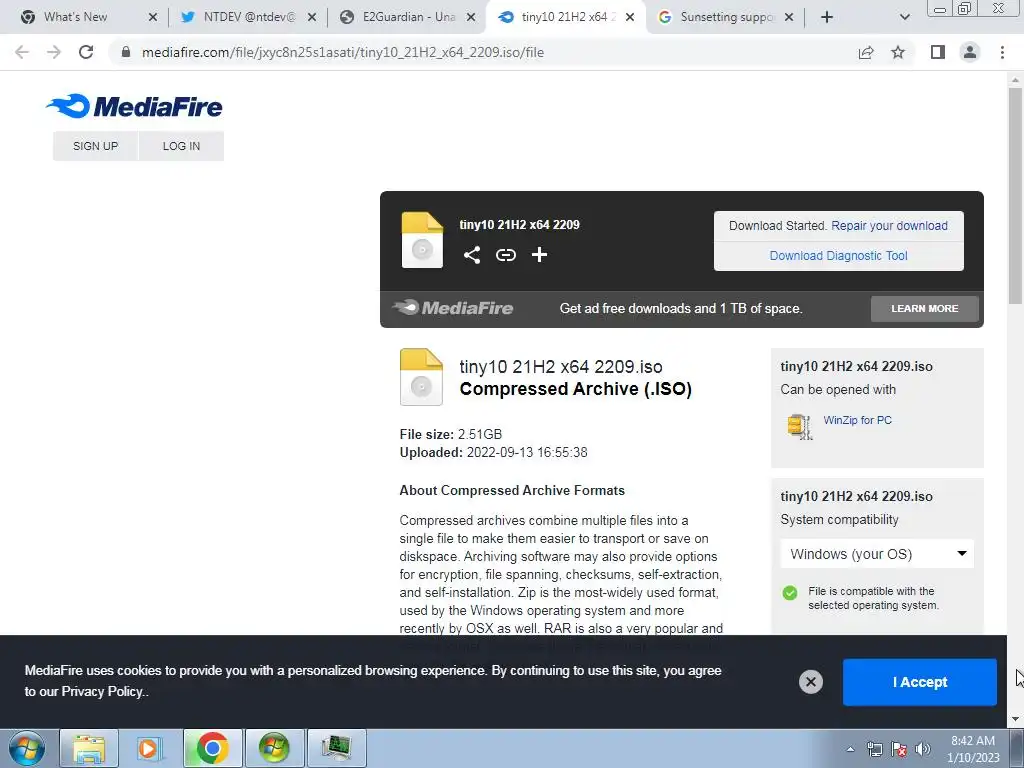
Task: Click the MediaFire logo at top left
Action: pos(135,106)
